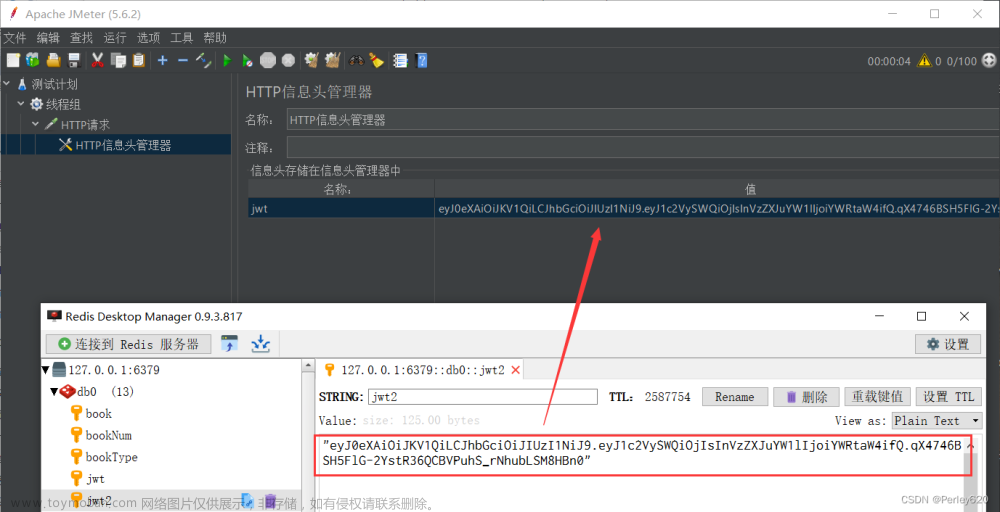Click the Cut scissors icon

pos(97,61)
